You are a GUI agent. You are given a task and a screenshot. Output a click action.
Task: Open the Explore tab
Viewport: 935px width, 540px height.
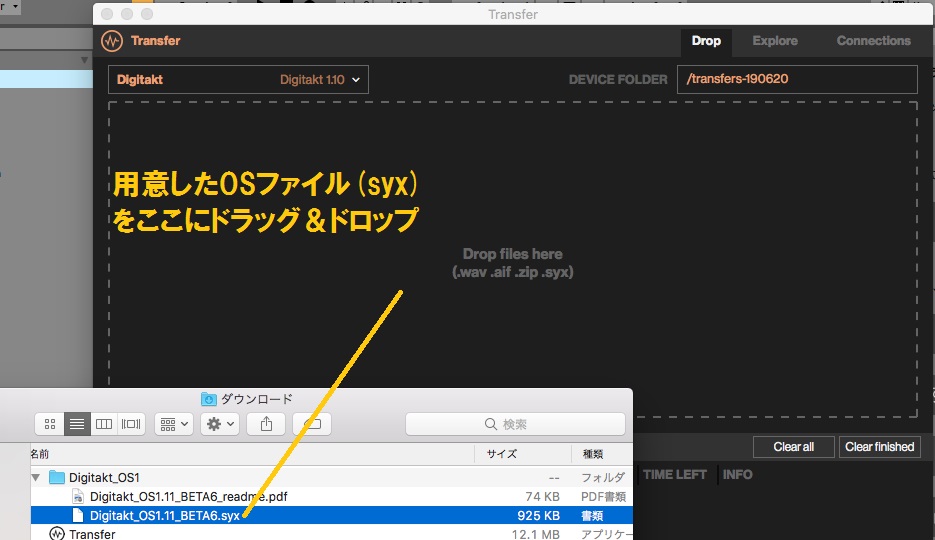pyautogui.click(x=775, y=41)
